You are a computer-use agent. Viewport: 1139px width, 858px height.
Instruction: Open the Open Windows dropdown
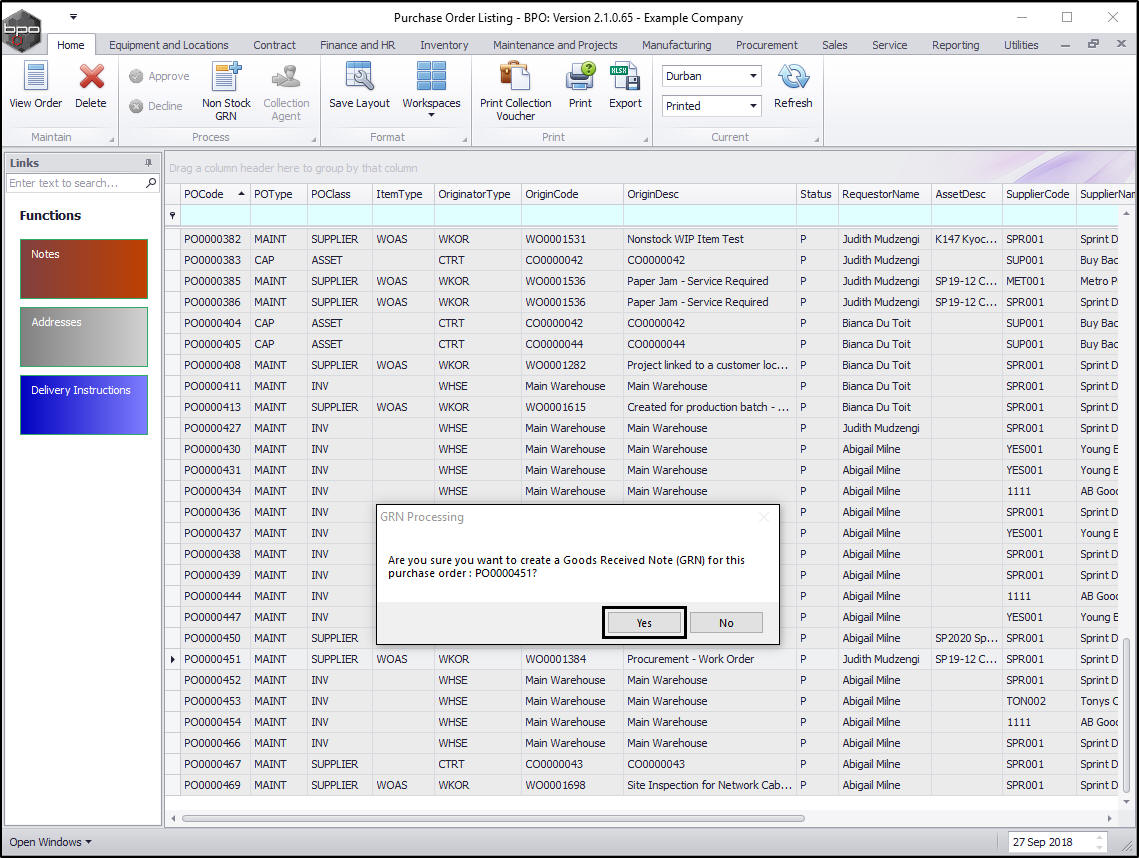tap(50, 842)
